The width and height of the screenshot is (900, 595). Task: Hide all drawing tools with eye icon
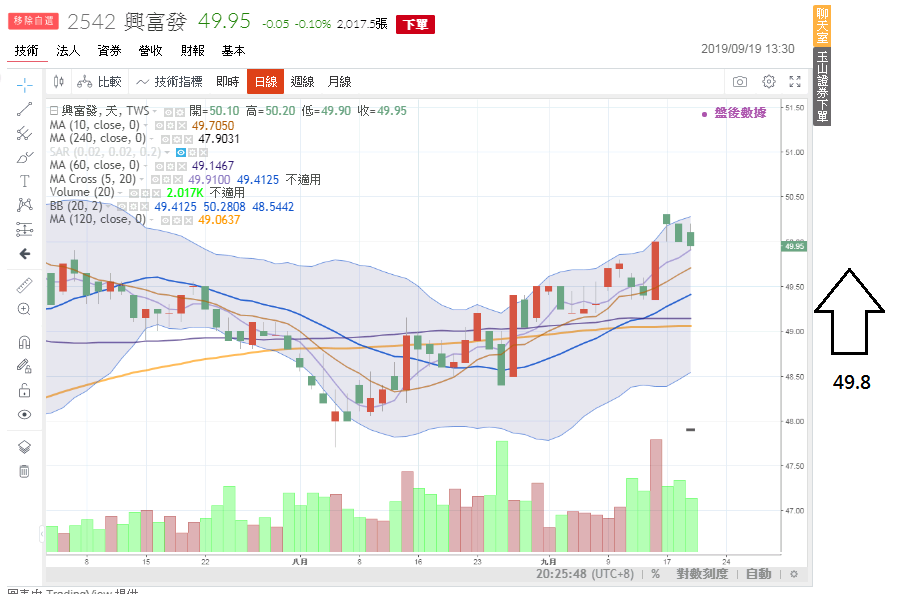pyautogui.click(x=24, y=414)
